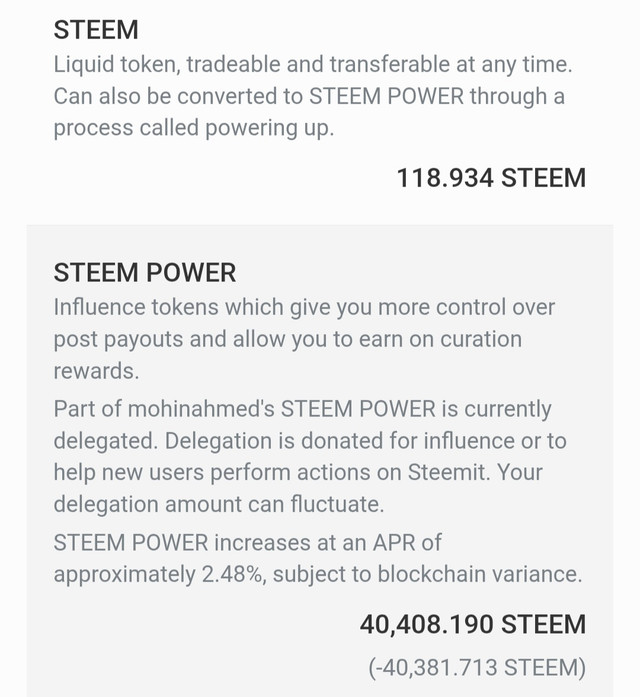Select the STEEM POWER section heading
Screen dimensions: 640x697
pyautogui.click(x=145, y=272)
